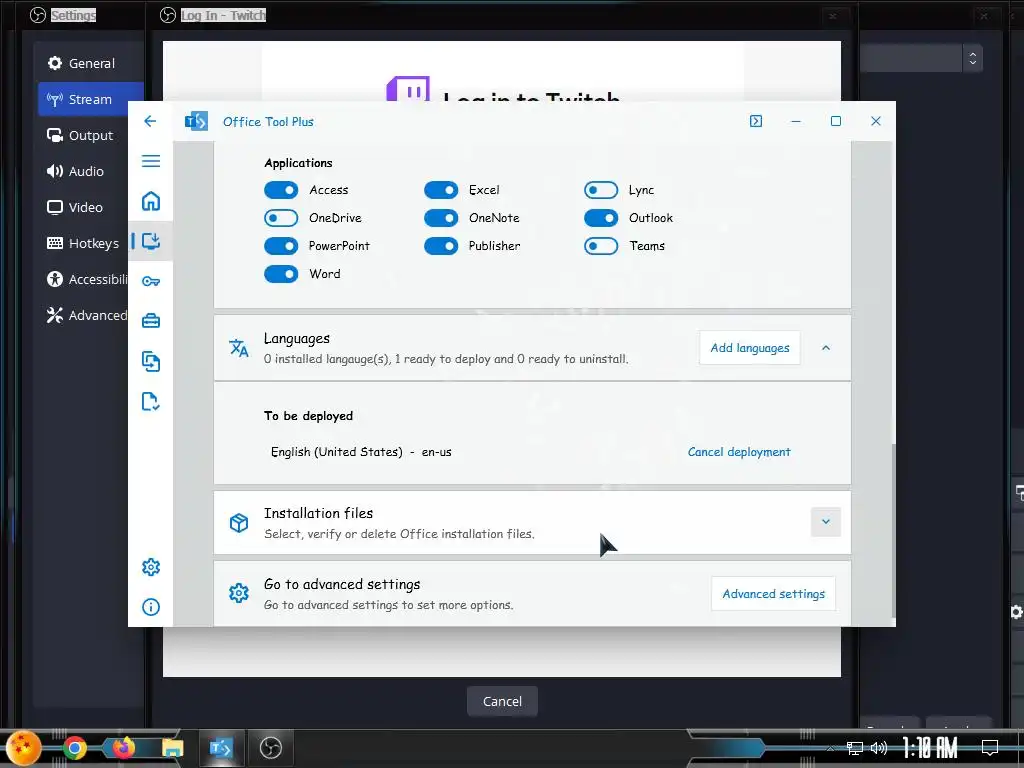Open Output tab in OBS Settings
This screenshot has width=1024, height=768.
91,135
